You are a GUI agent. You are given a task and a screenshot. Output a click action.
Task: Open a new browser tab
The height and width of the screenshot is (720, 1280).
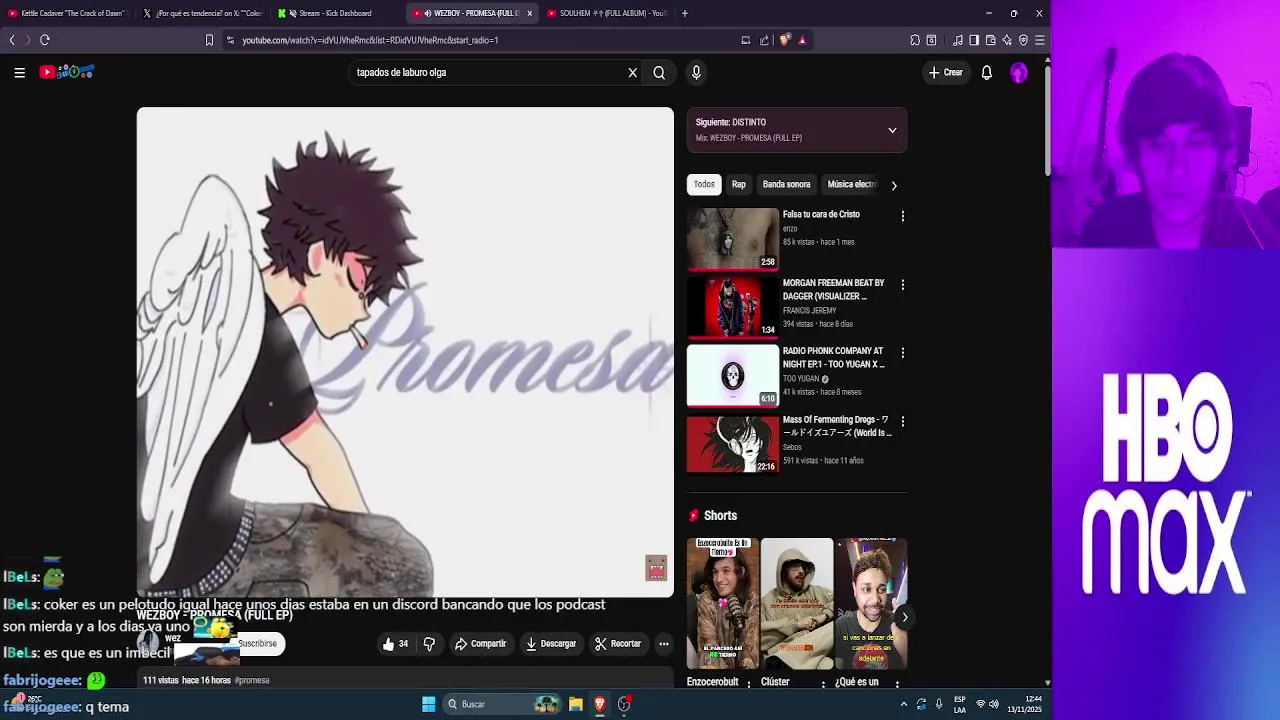click(x=684, y=13)
